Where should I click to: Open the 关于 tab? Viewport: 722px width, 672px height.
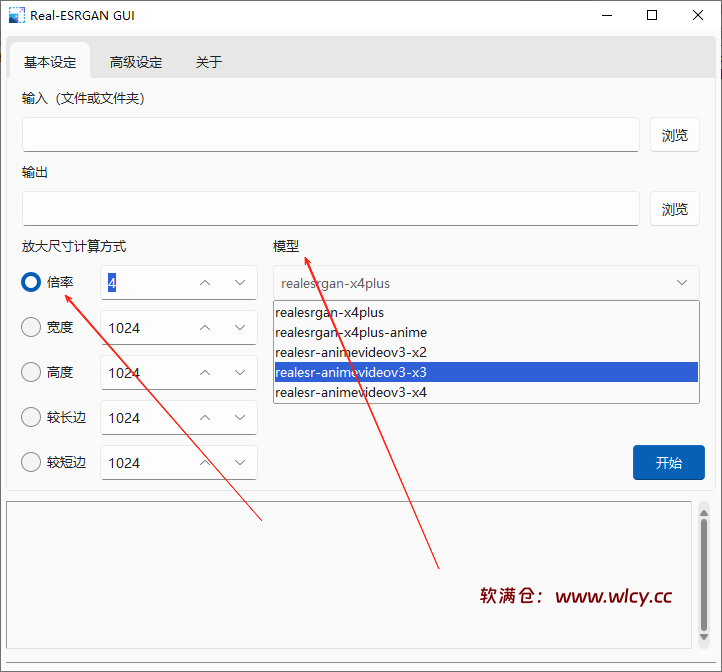[x=209, y=61]
